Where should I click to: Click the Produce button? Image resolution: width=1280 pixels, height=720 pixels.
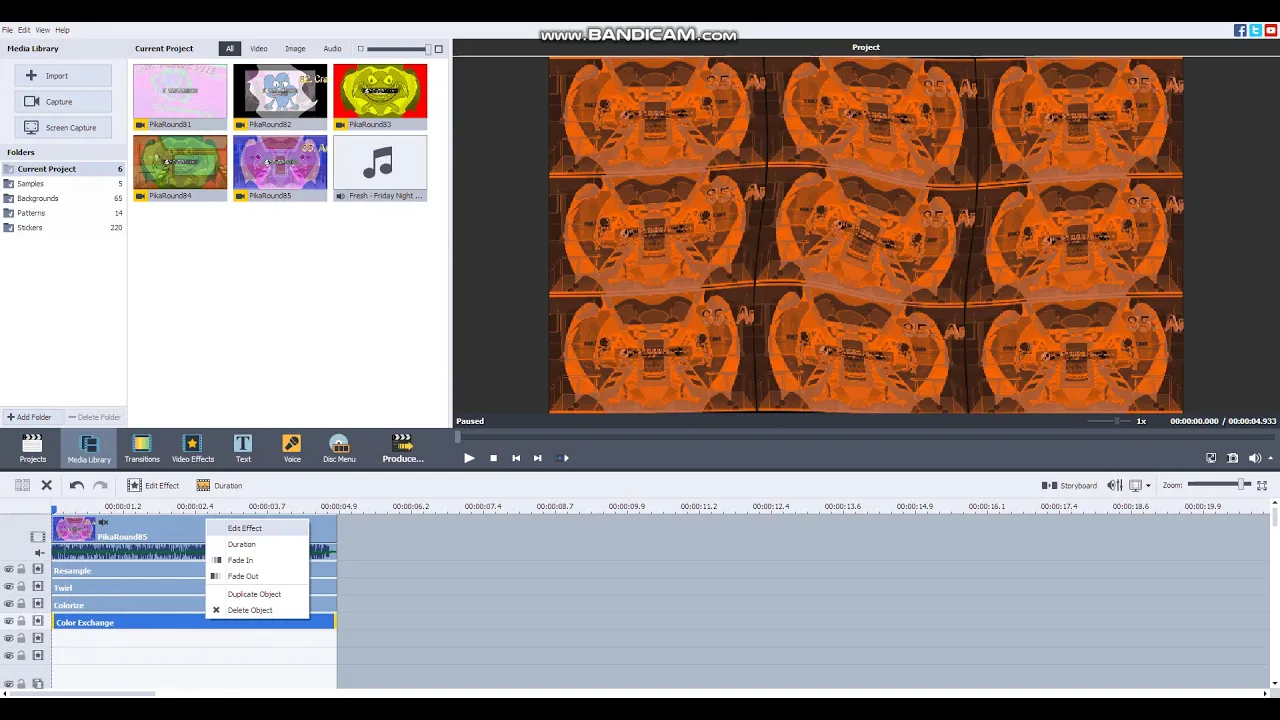tap(402, 449)
